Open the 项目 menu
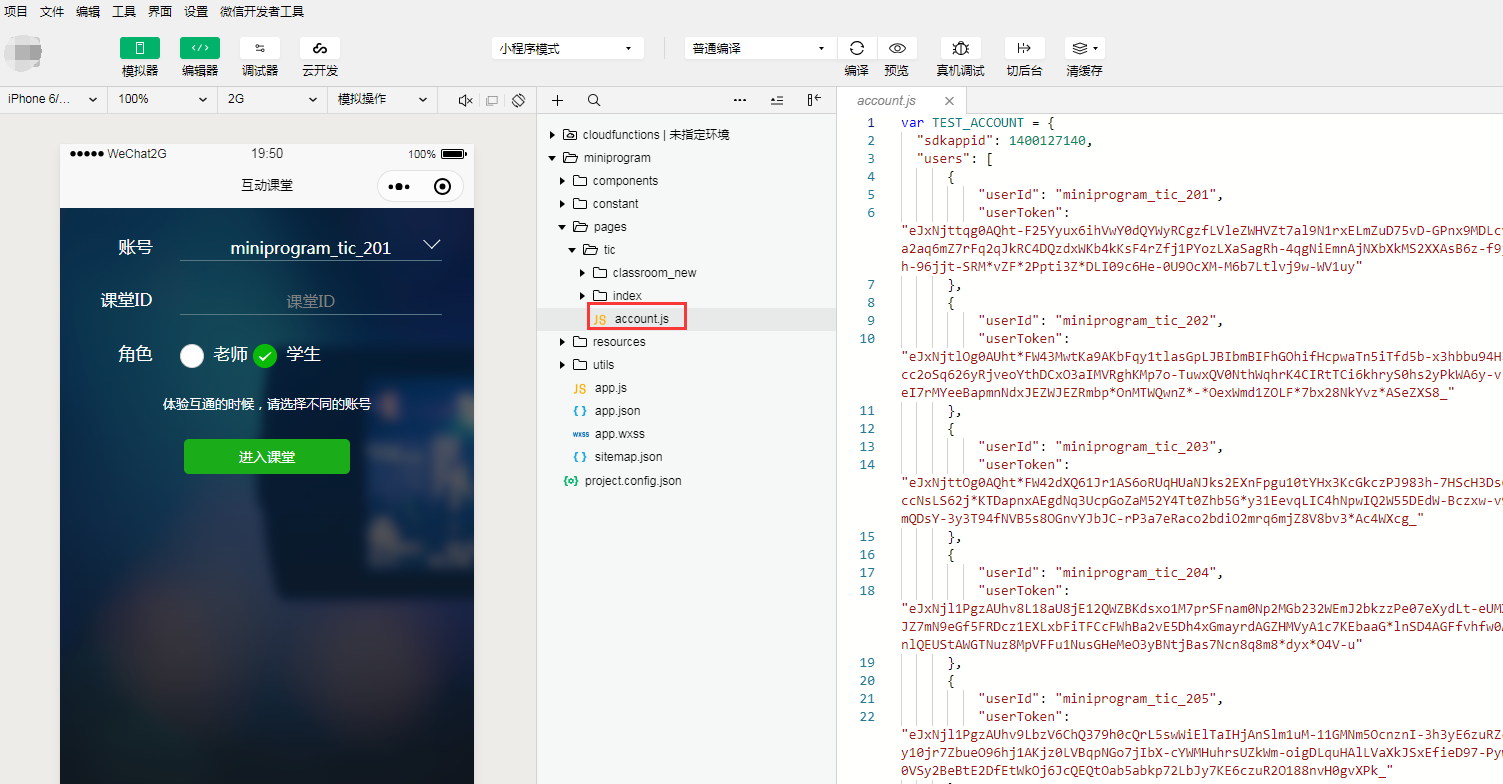This screenshot has width=1503, height=784. tap(16, 12)
